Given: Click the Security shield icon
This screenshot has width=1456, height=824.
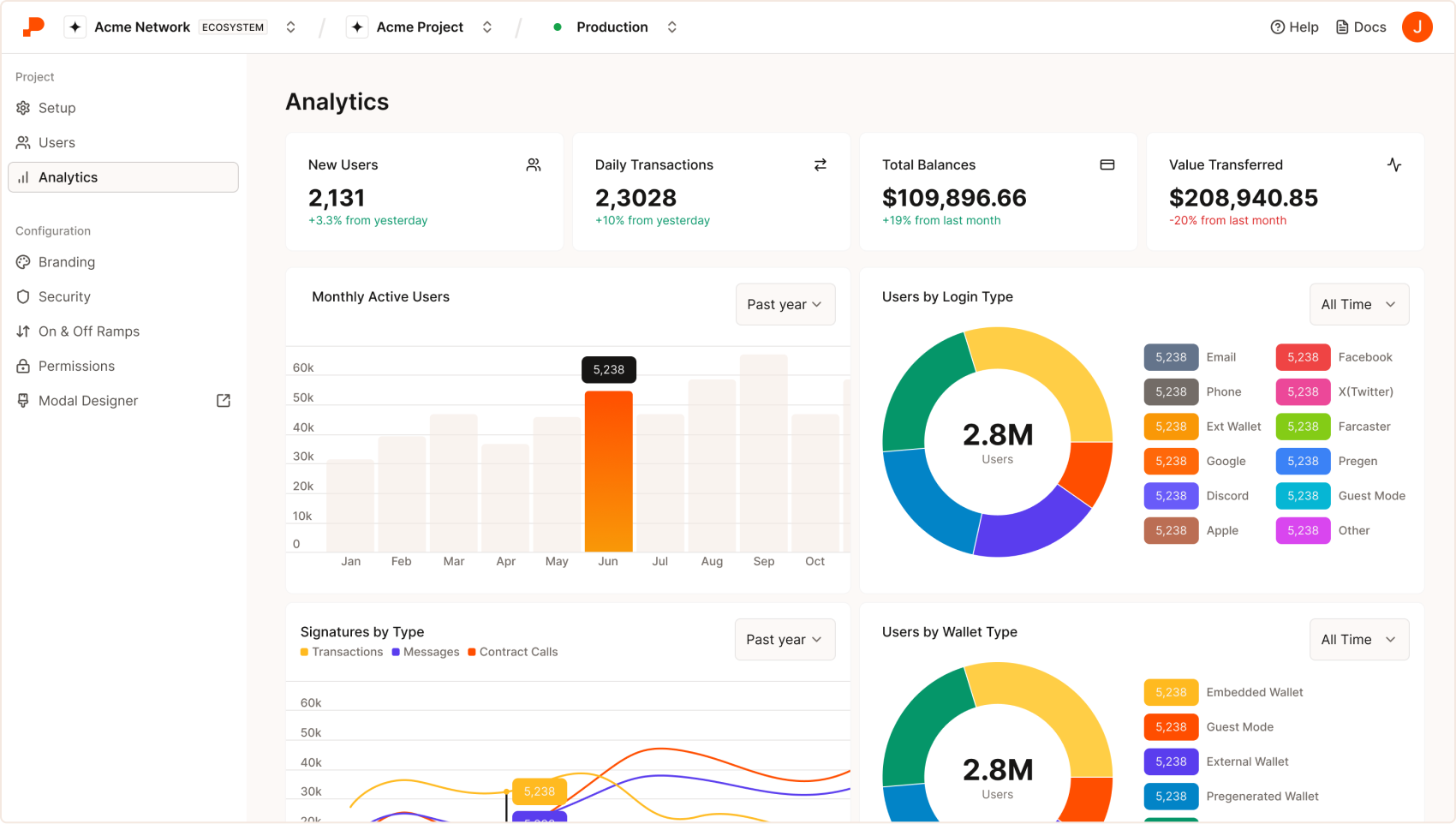Looking at the screenshot, I should tap(23, 296).
